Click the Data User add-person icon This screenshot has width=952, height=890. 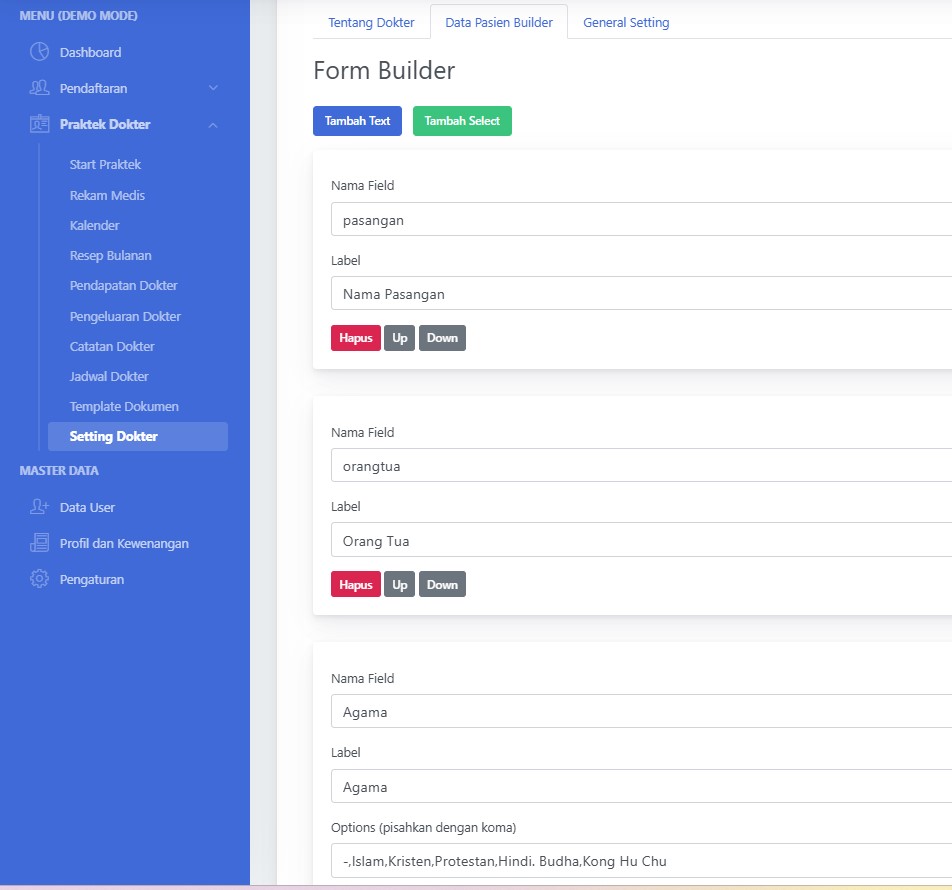[x=39, y=507]
